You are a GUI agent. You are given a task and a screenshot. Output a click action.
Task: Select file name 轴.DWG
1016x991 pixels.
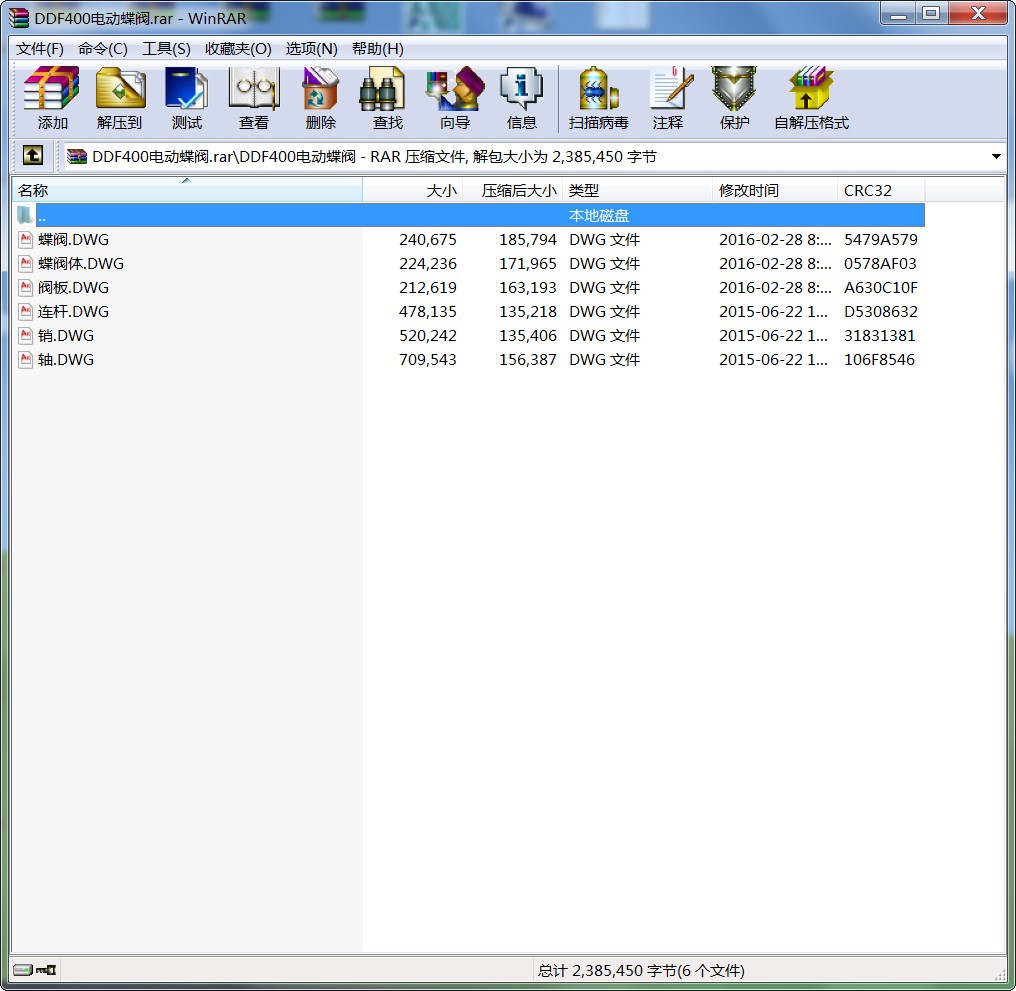click(x=66, y=360)
